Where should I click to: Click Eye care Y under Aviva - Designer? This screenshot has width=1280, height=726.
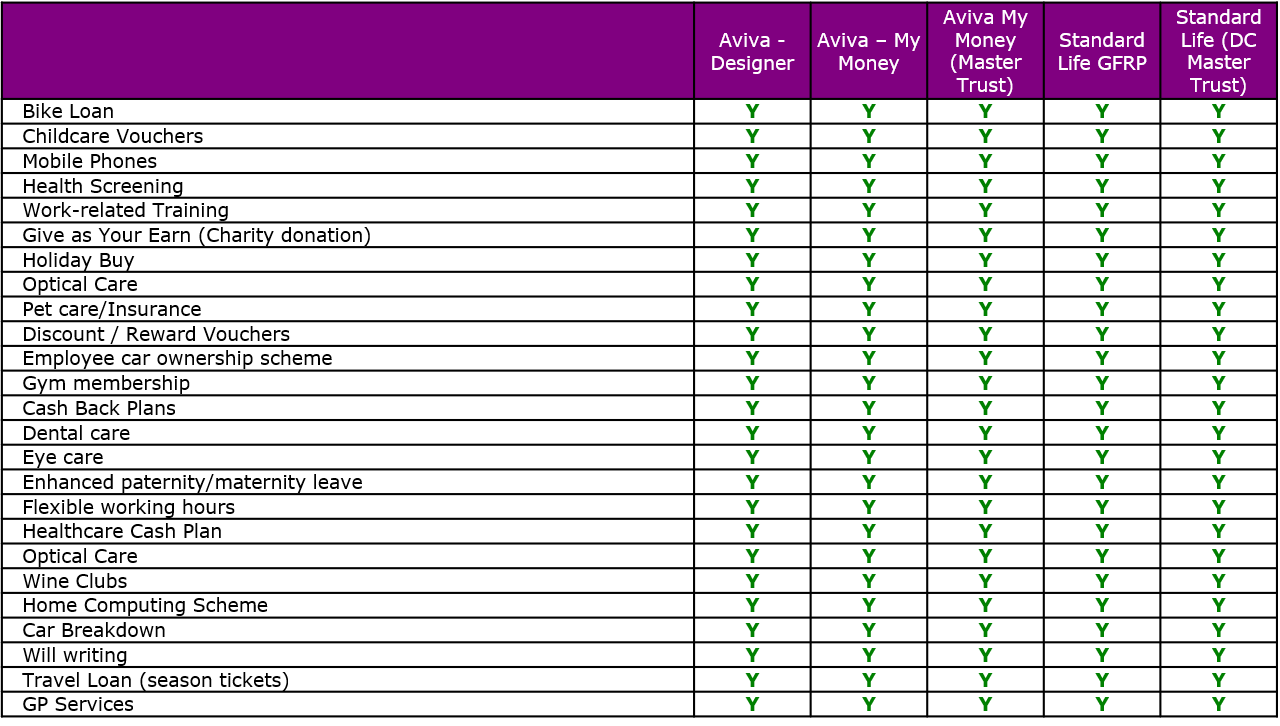pyautogui.click(x=752, y=457)
